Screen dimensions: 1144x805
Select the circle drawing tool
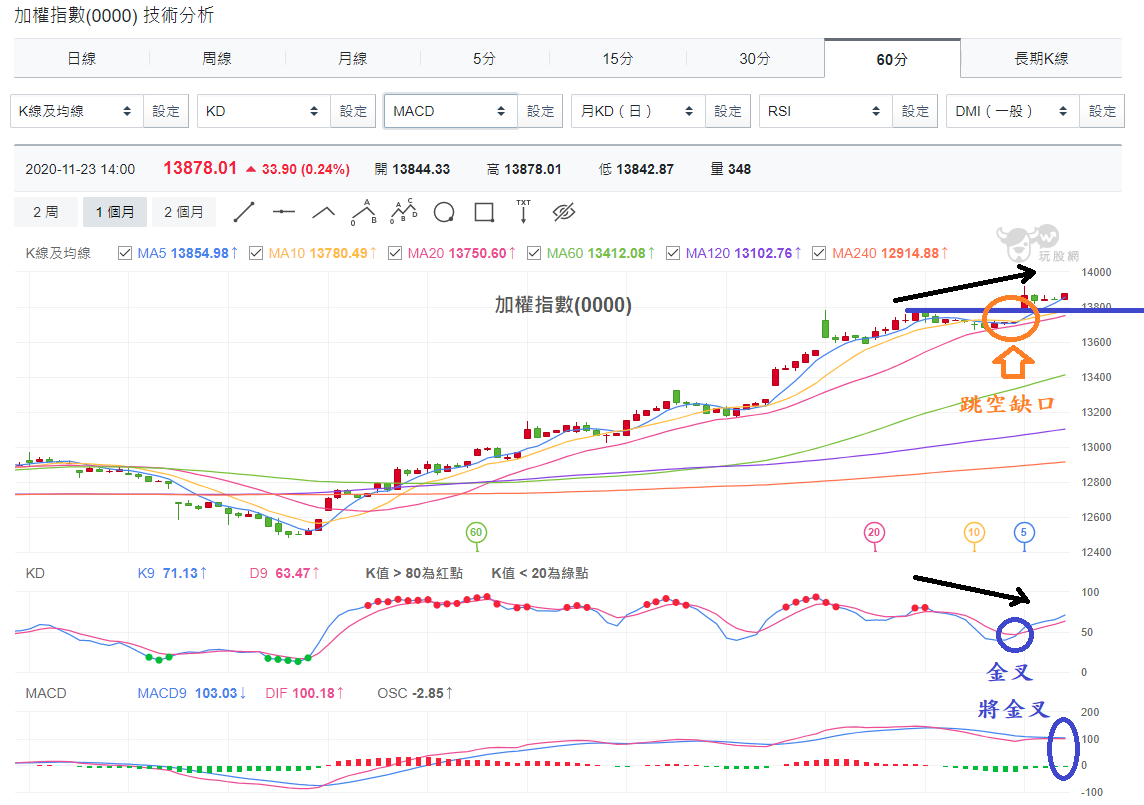click(444, 212)
